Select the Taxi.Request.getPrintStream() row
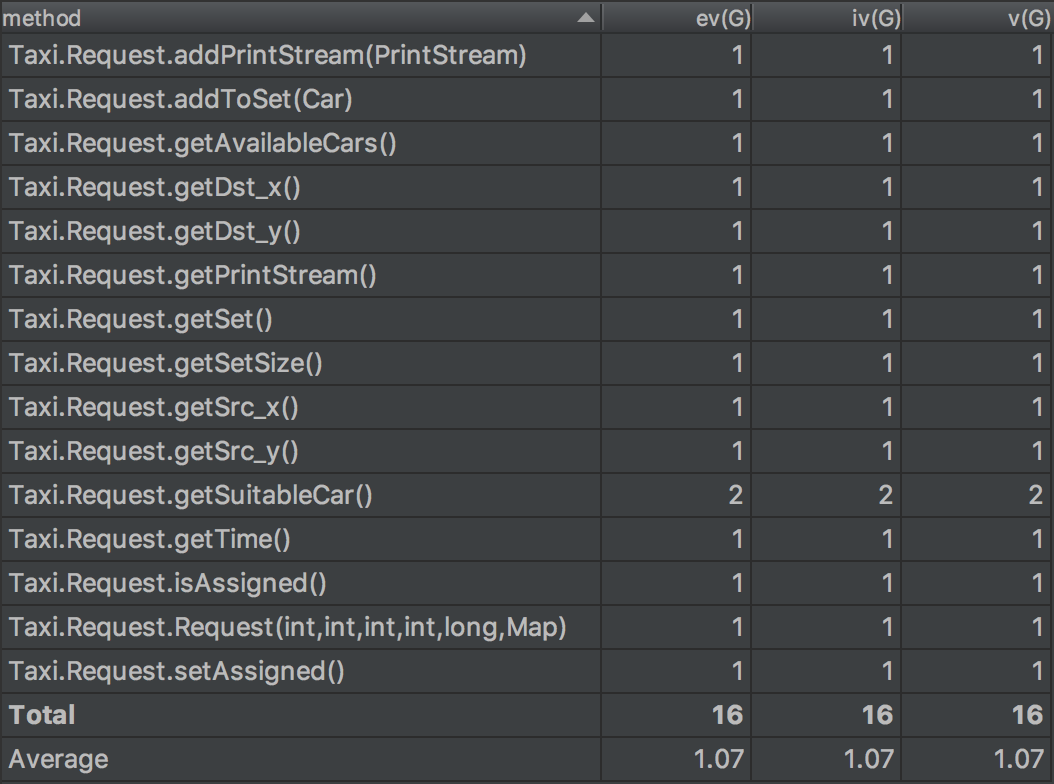 193,275
